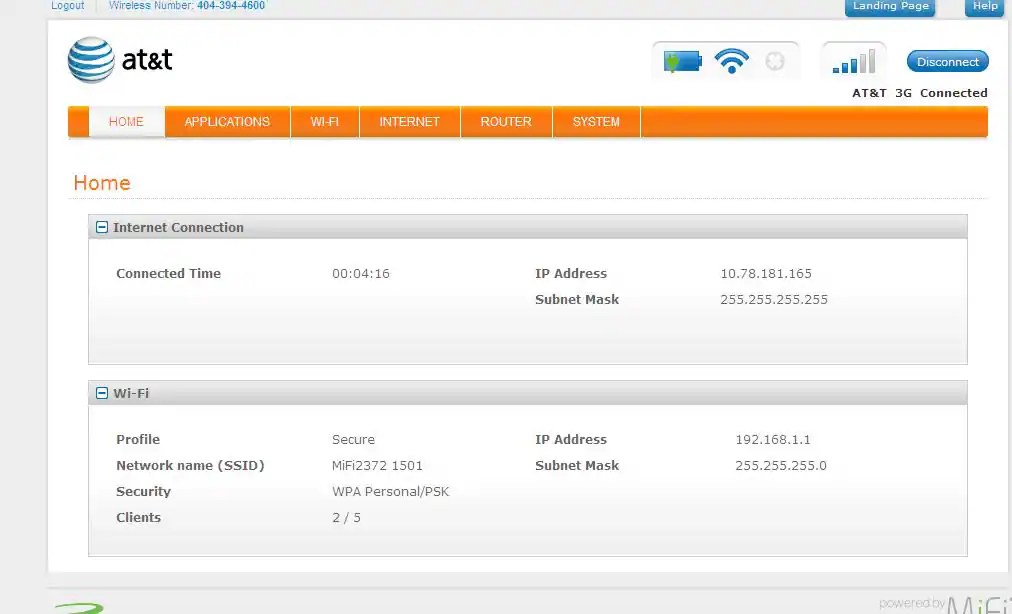Click the Disconnect button
The image size is (1012, 614).
point(947,62)
